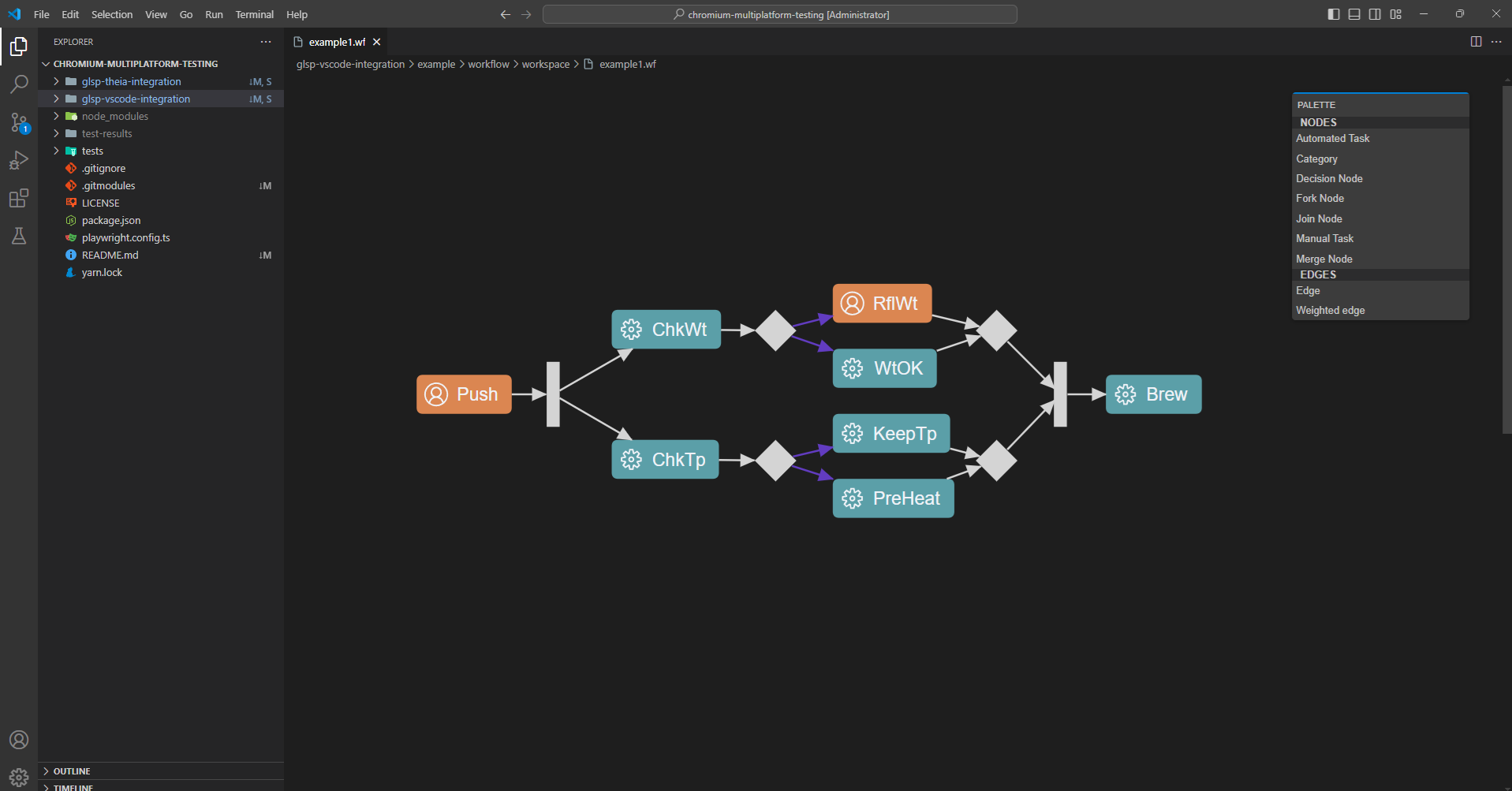The width and height of the screenshot is (1512, 791).
Task: Click the workspace breadcrumb link
Action: pos(545,64)
